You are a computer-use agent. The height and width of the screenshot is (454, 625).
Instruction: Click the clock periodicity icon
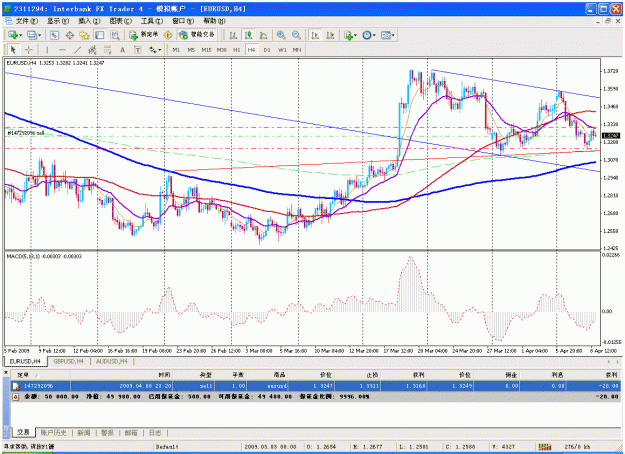367,35
